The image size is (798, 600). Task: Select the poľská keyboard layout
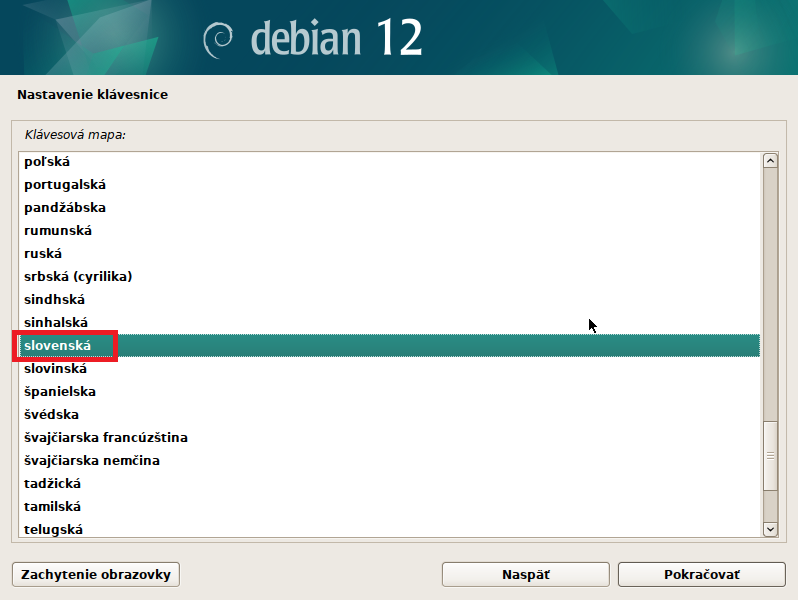[47, 162]
